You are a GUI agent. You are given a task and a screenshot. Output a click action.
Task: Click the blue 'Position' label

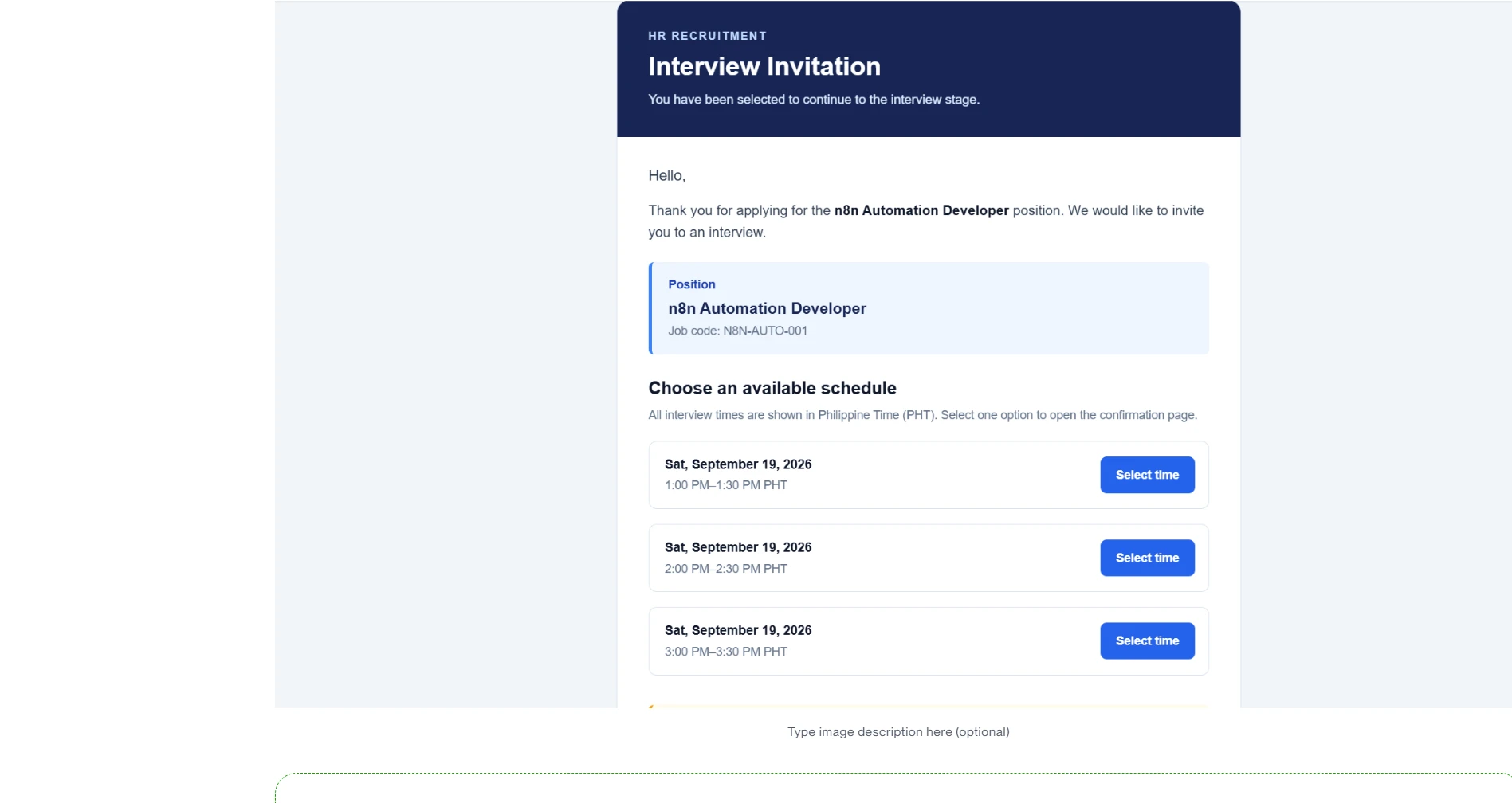(x=691, y=284)
